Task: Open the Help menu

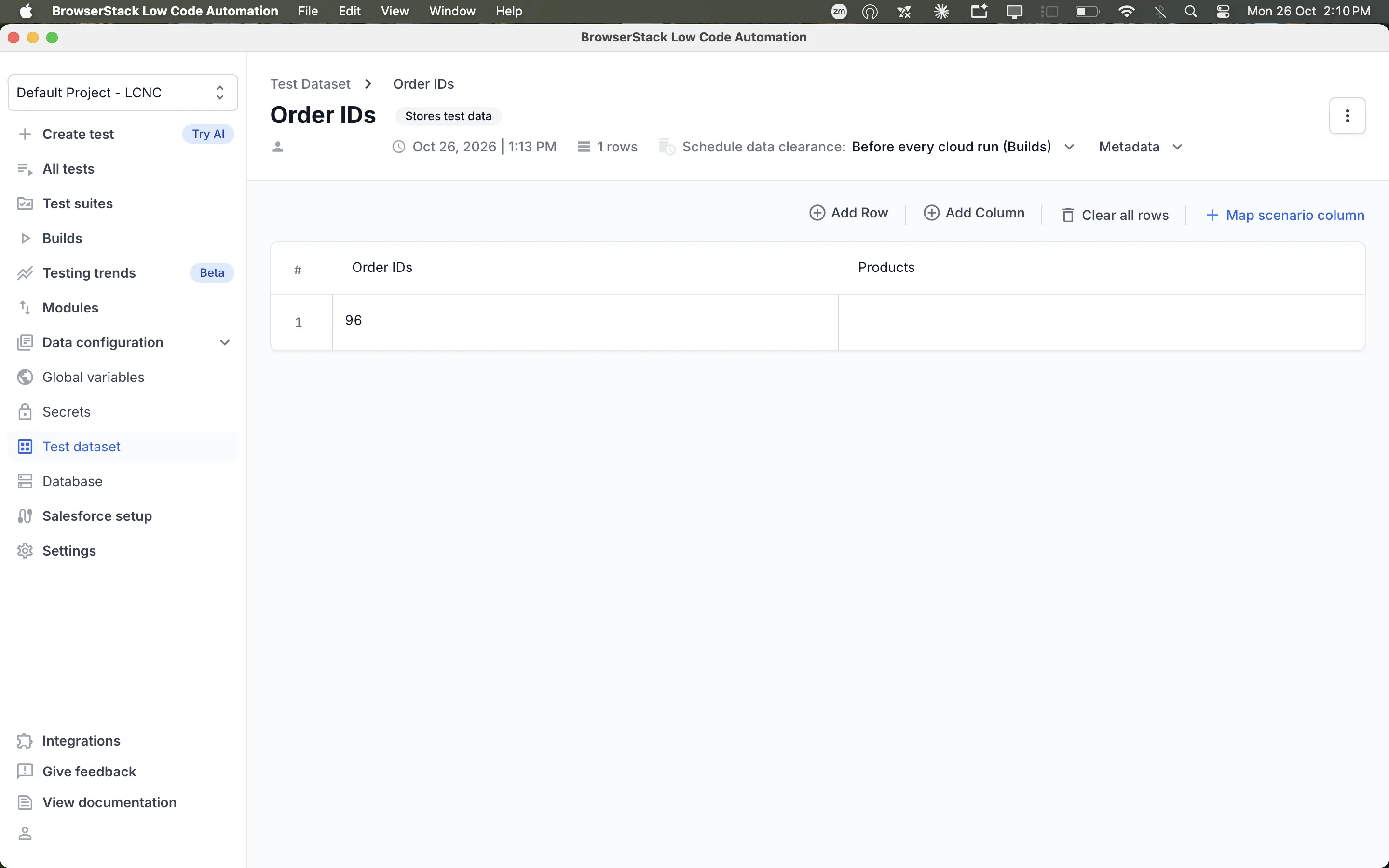Action: tap(508, 11)
